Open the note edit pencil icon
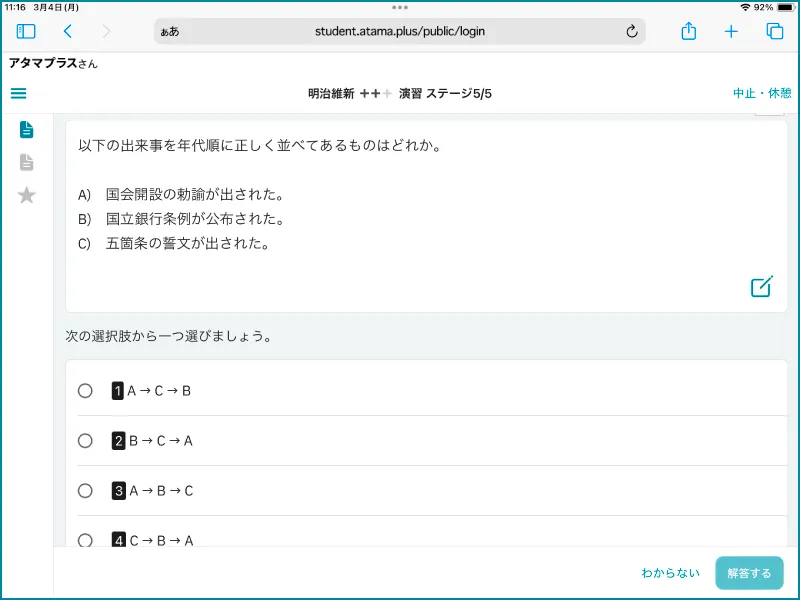This screenshot has height=600, width=800. (x=762, y=286)
